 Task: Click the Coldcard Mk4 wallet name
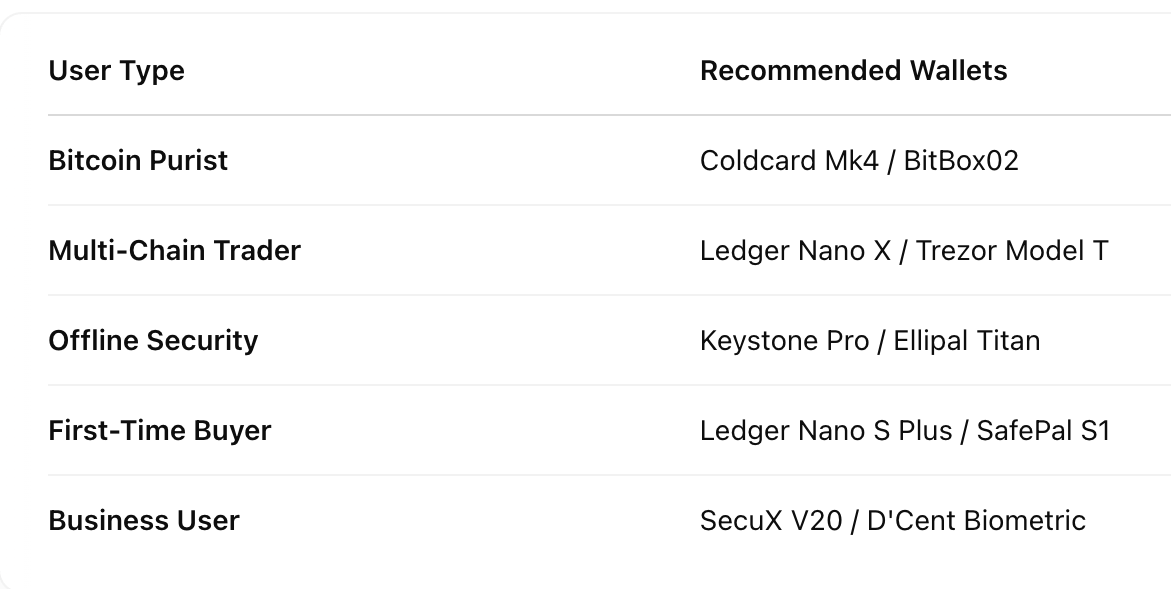785,161
